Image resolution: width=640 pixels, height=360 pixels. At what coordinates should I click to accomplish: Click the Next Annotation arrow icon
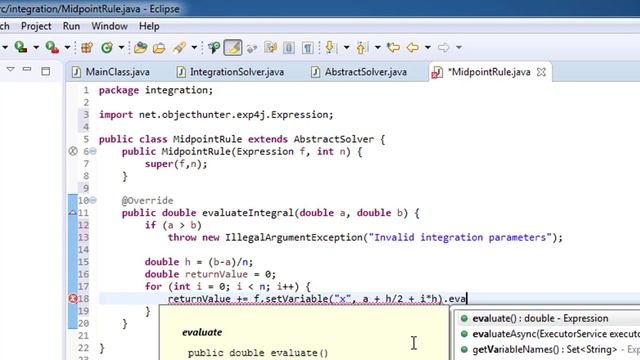[x=330, y=47]
